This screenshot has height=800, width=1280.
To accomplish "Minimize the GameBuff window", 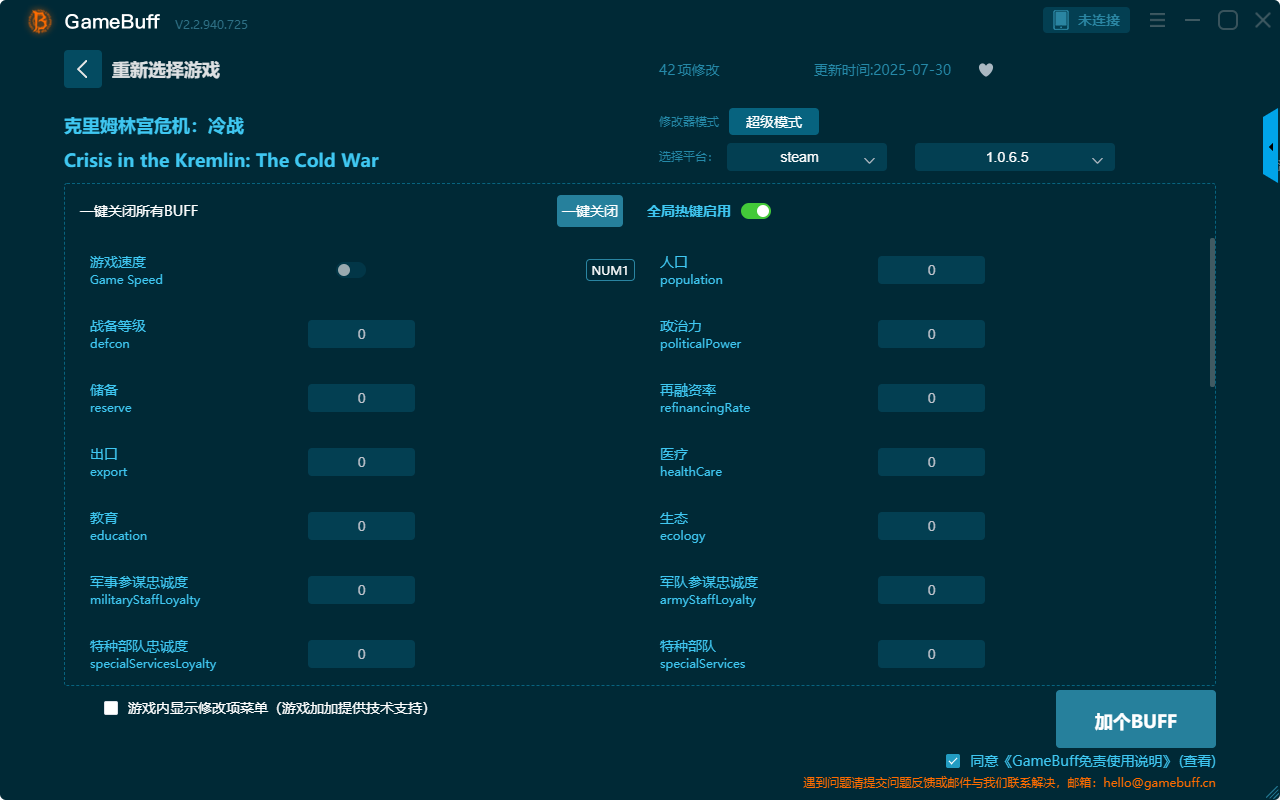I will pos(1192,20).
